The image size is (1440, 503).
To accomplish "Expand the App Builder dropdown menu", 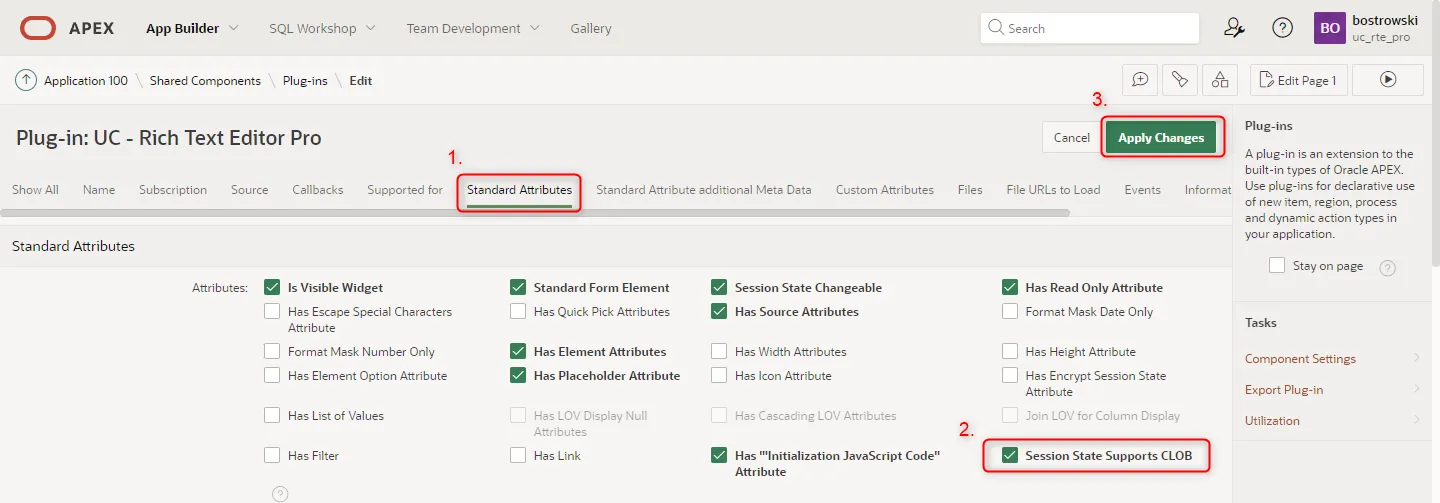I will pos(192,28).
